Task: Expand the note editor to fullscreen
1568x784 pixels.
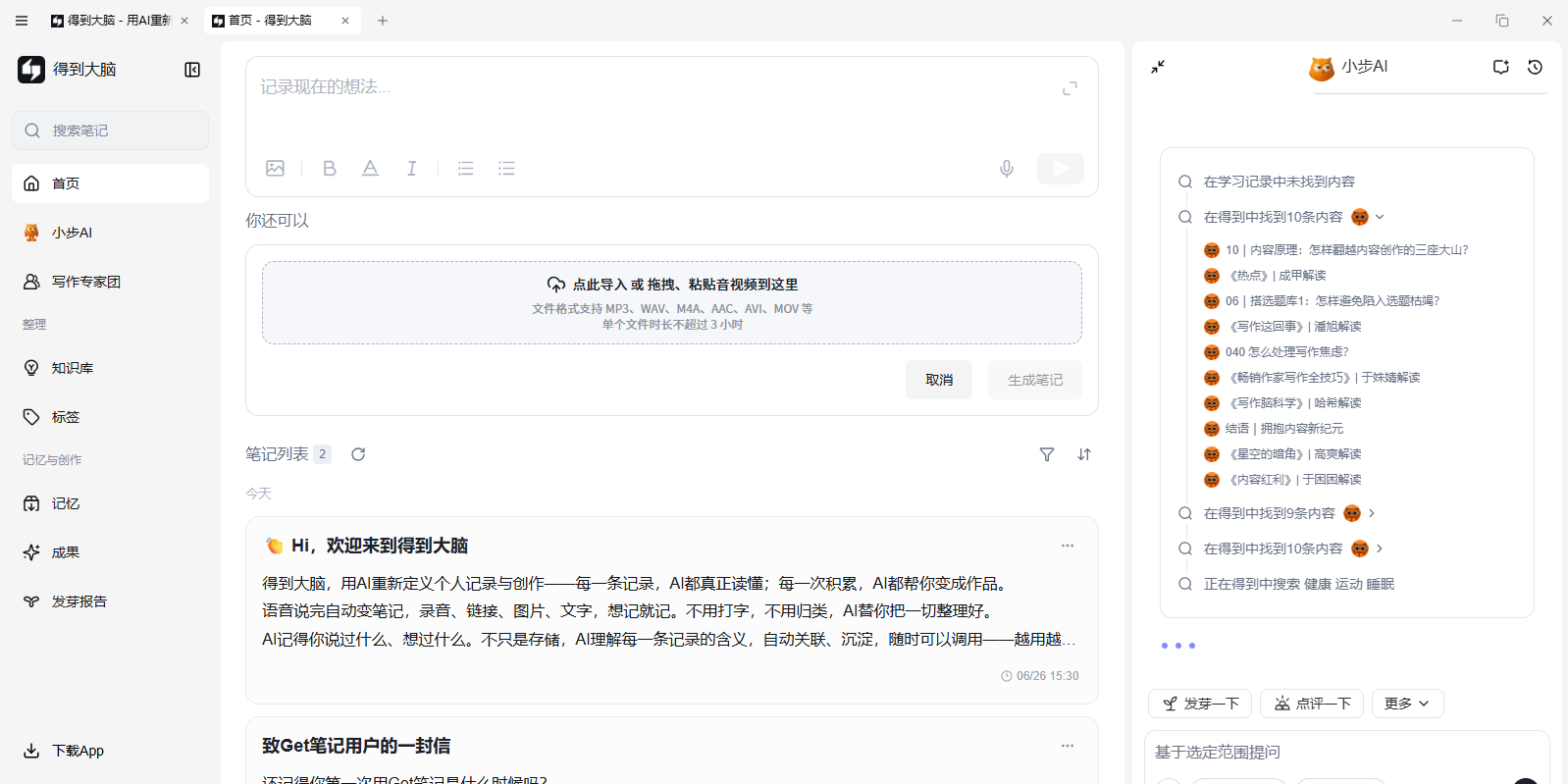Action: pyautogui.click(x=1071, y=88)
